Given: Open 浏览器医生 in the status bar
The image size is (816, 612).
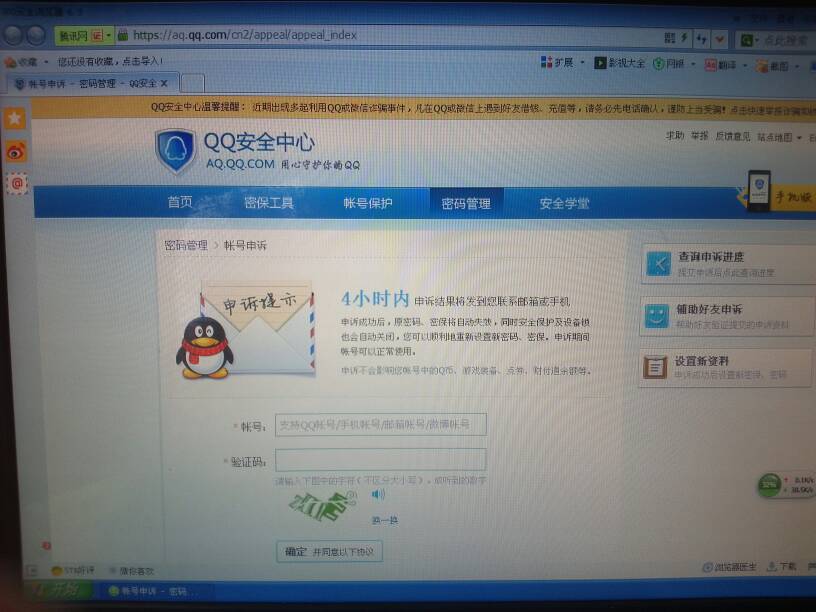Looking at the screenshot, I should [729, 568].
